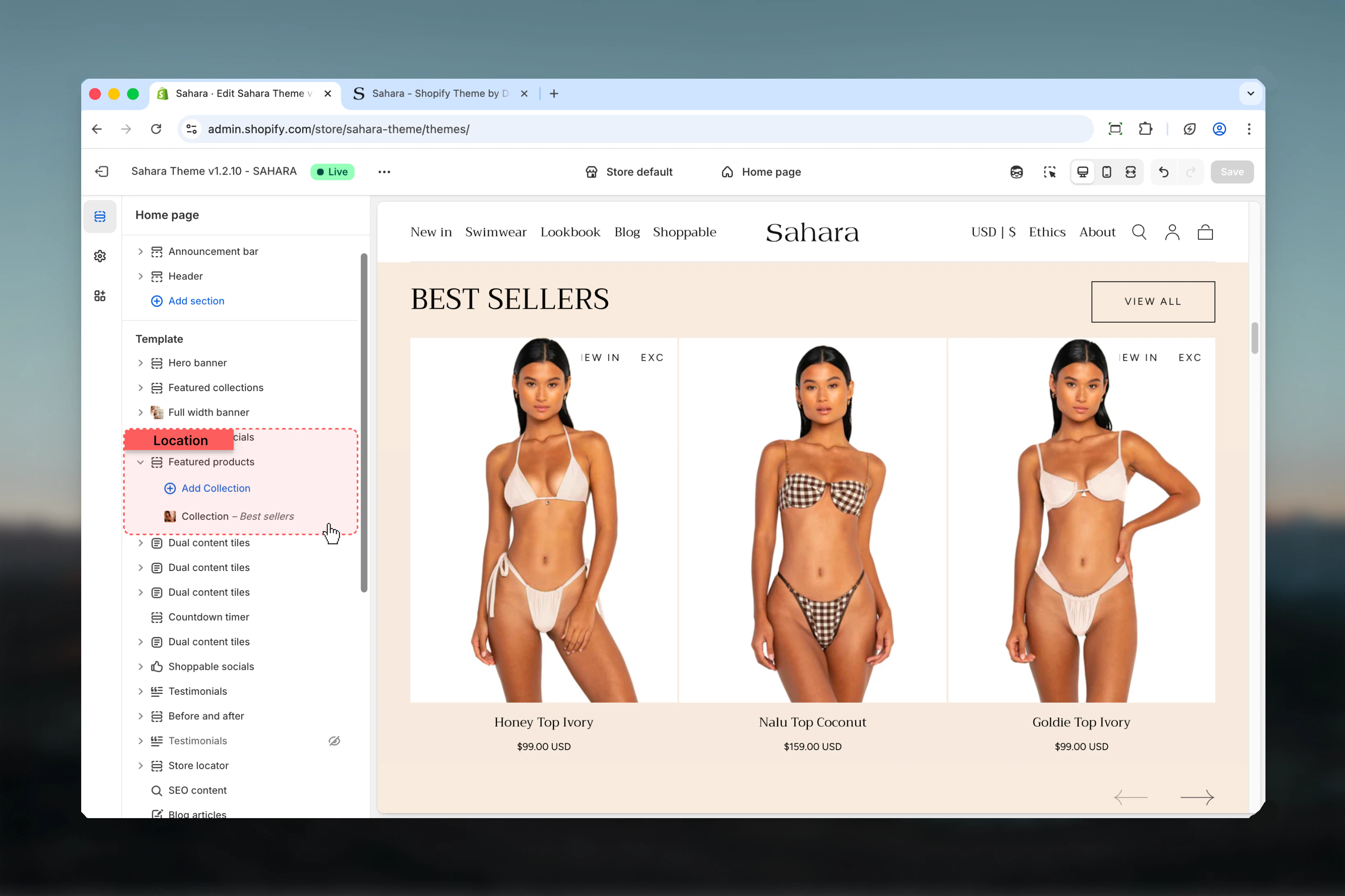
Task: Click Lookbook in store navigation
Action: [x=570, y=232]
